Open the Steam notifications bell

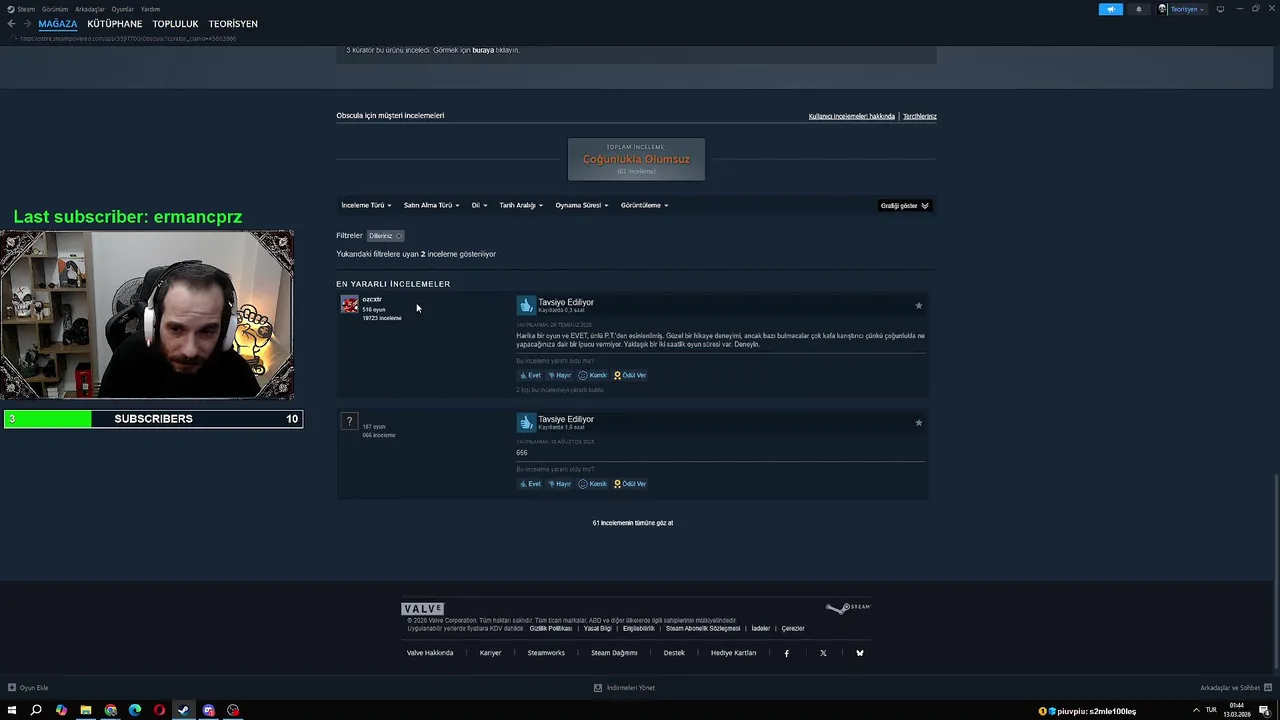1139,9
